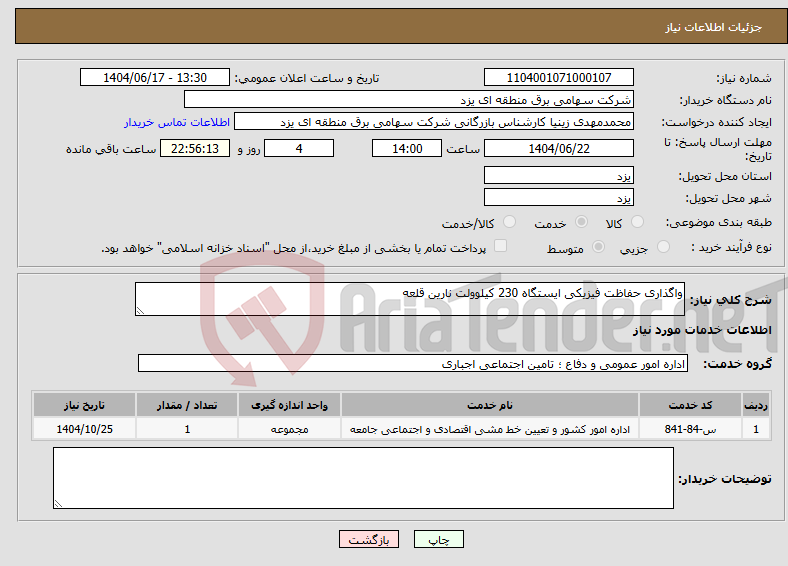Select the خدمت radio button
This screenshot has height=566, width=788.
[581, 222]
